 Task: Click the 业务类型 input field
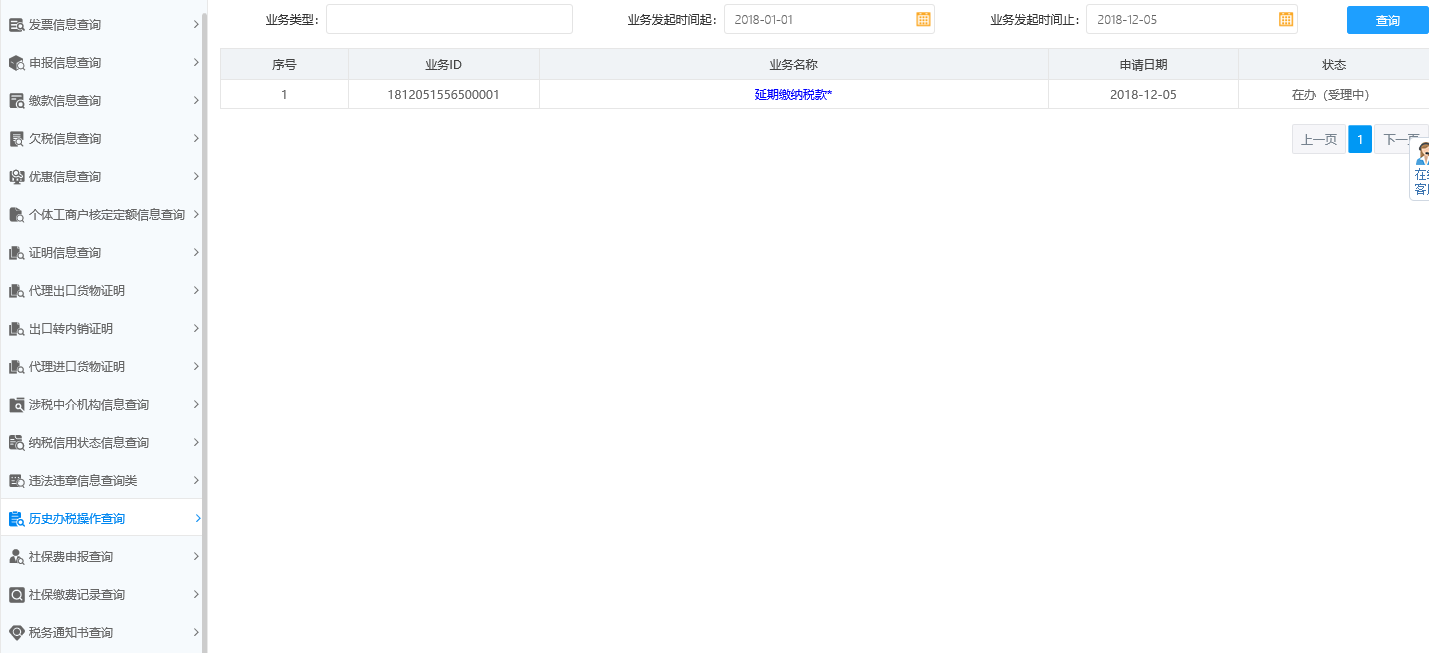[x=449, y=19]
